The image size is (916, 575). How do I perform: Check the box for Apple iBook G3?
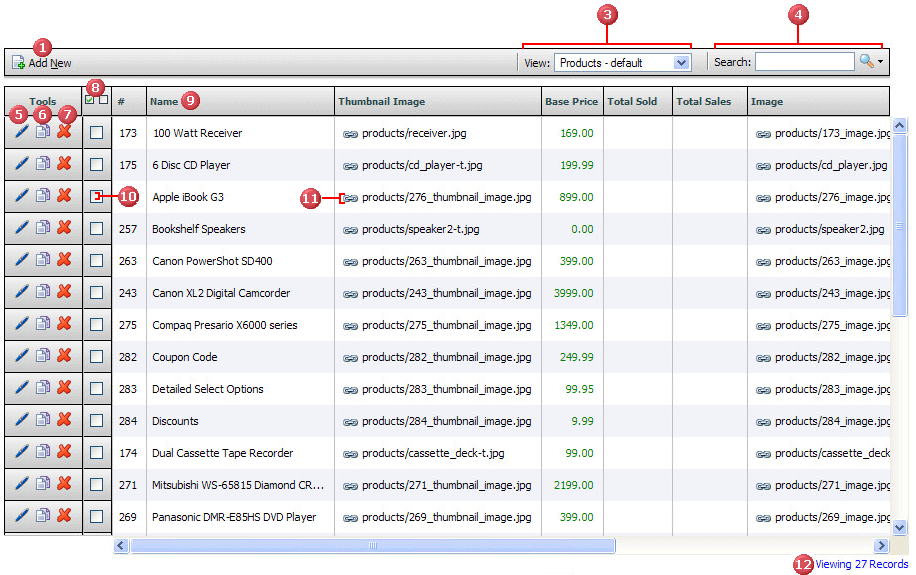click(x=96, y=197)
